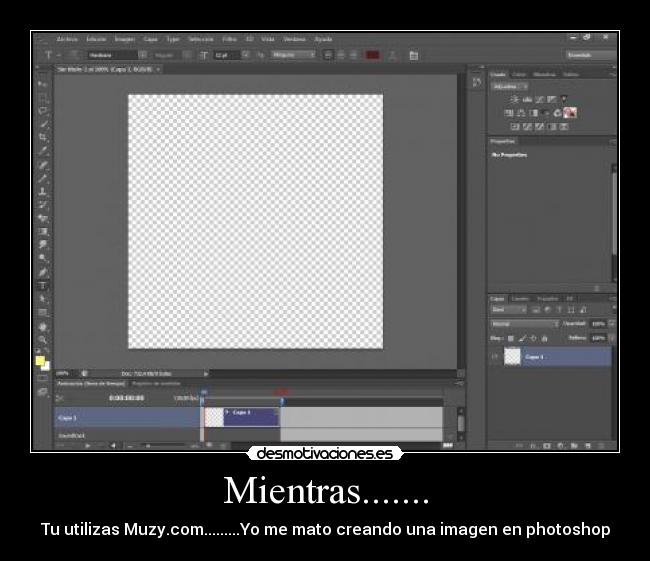Toggle pixel layer filter in Layers panel

point(536,310)
